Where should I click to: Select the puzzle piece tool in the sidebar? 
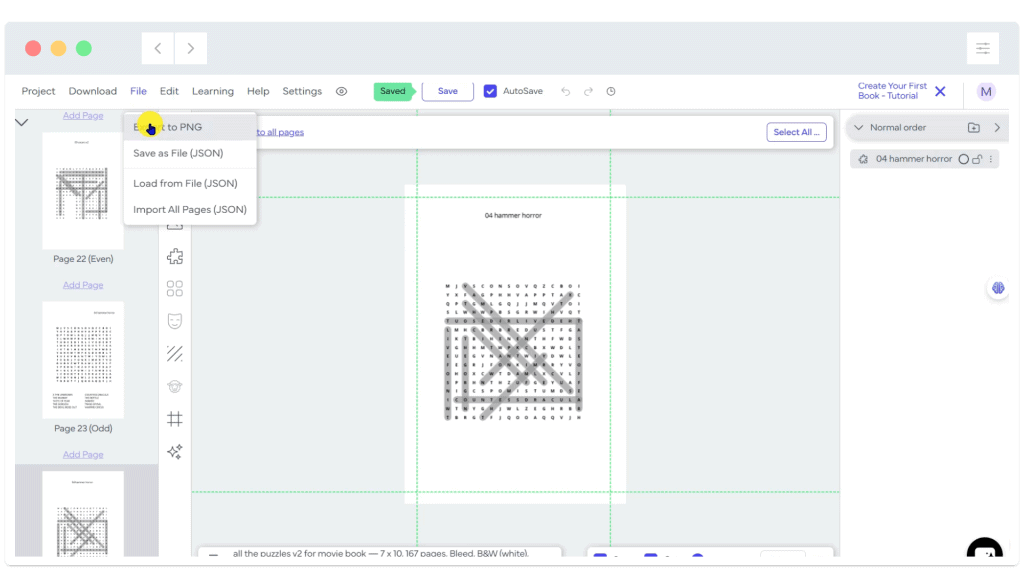click(x=174, y=257)
